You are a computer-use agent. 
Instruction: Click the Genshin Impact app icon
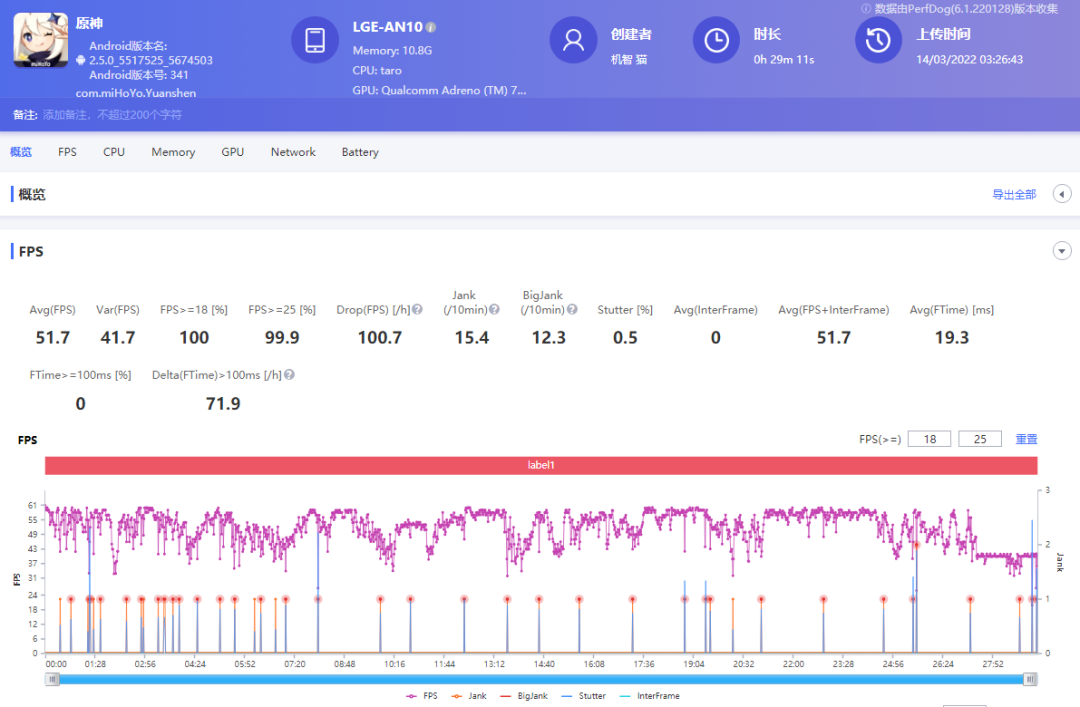(41, 41)
